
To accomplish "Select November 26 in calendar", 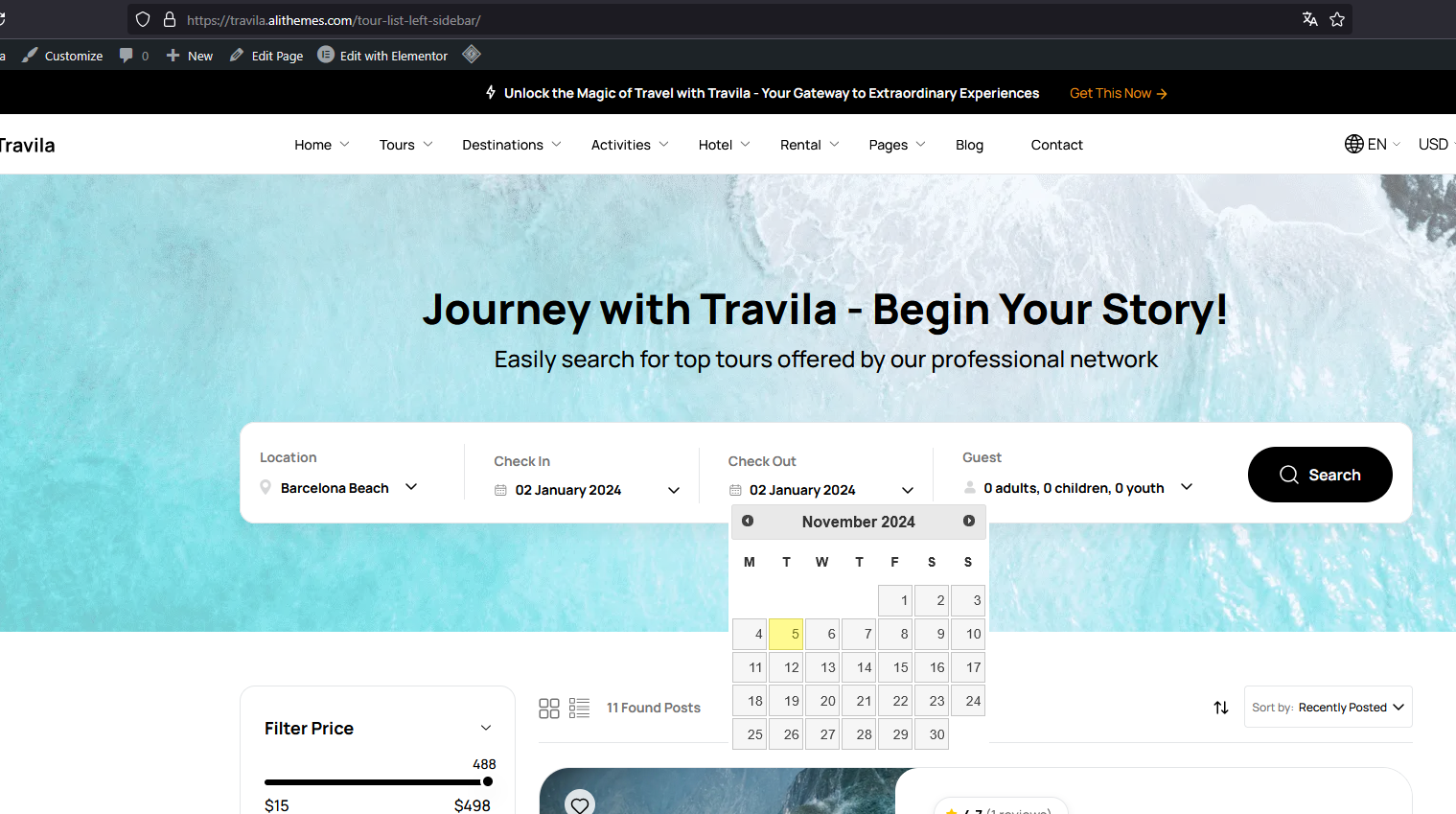I will (786, 734).
